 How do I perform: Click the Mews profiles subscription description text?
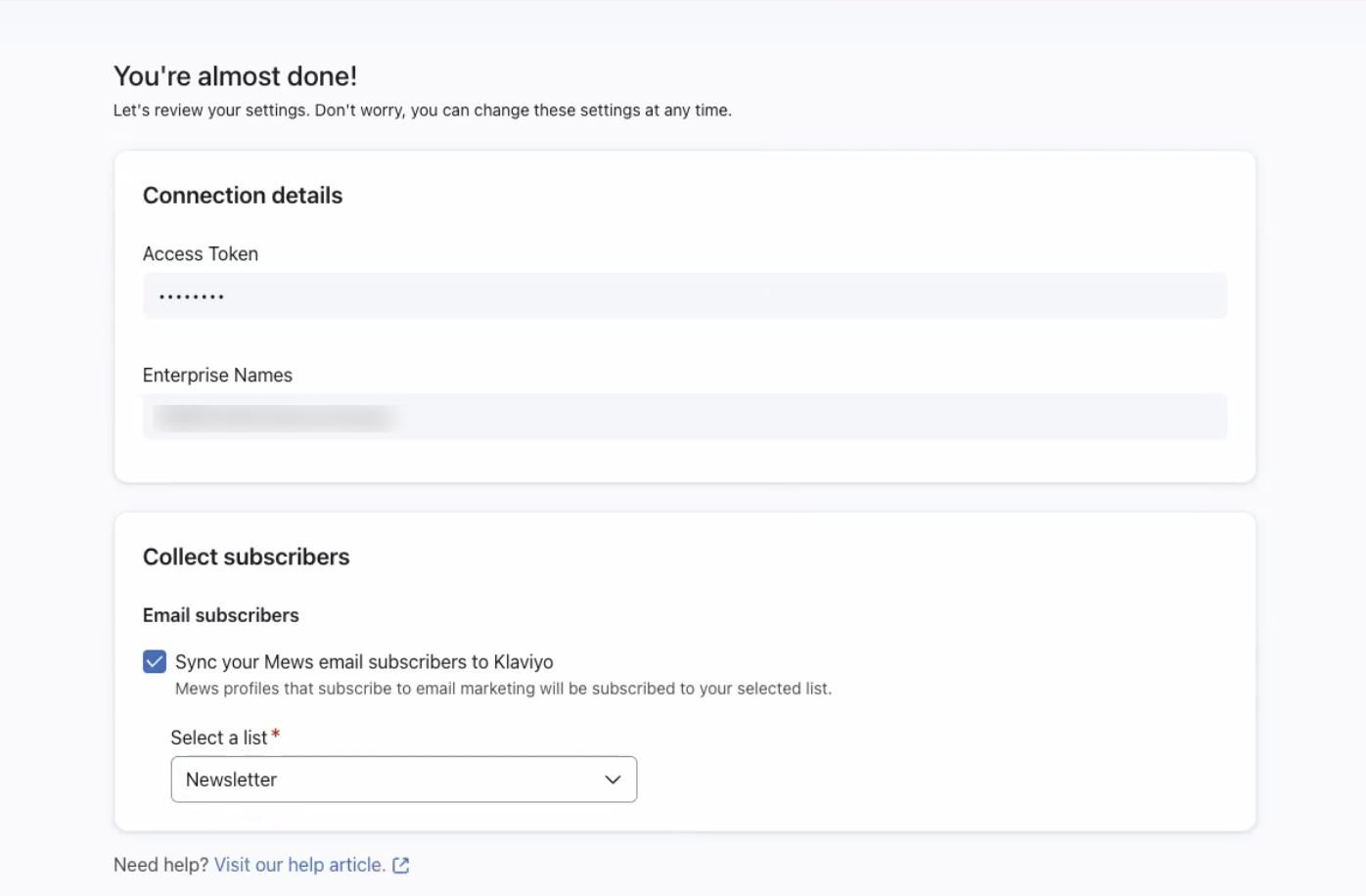[x=503, y=689]
